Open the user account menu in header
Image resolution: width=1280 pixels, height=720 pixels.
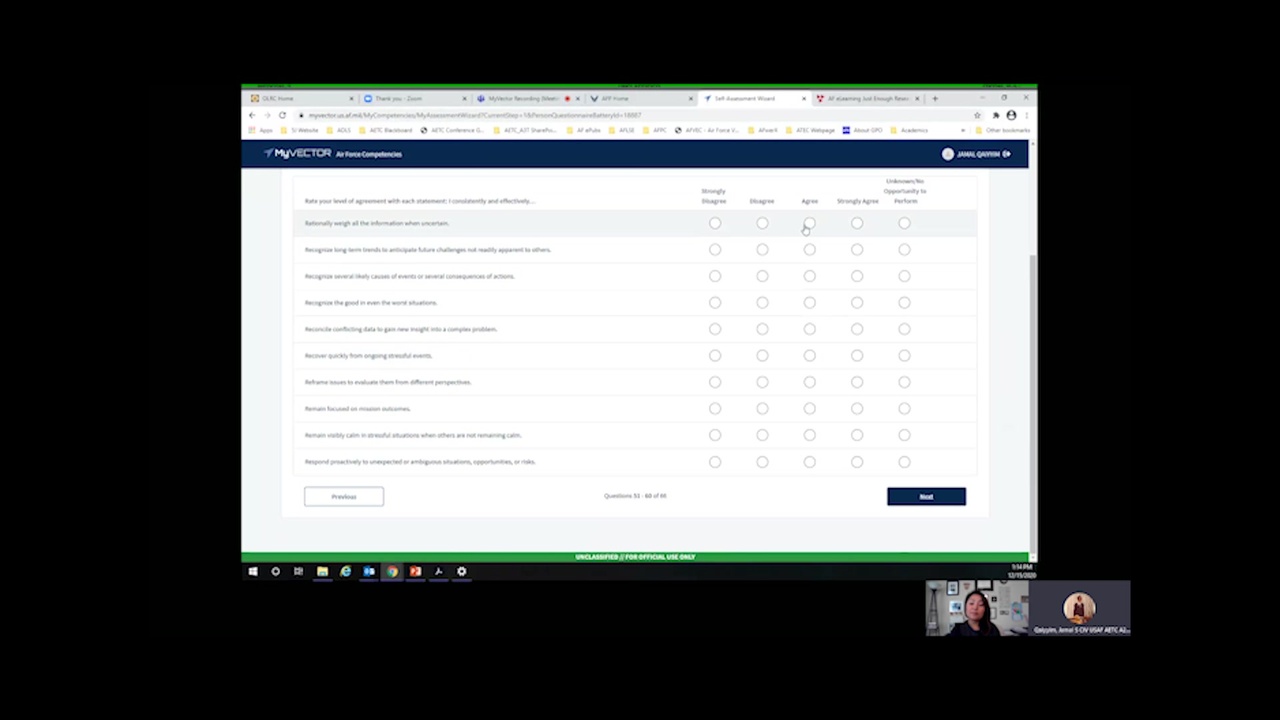[976, 154]
